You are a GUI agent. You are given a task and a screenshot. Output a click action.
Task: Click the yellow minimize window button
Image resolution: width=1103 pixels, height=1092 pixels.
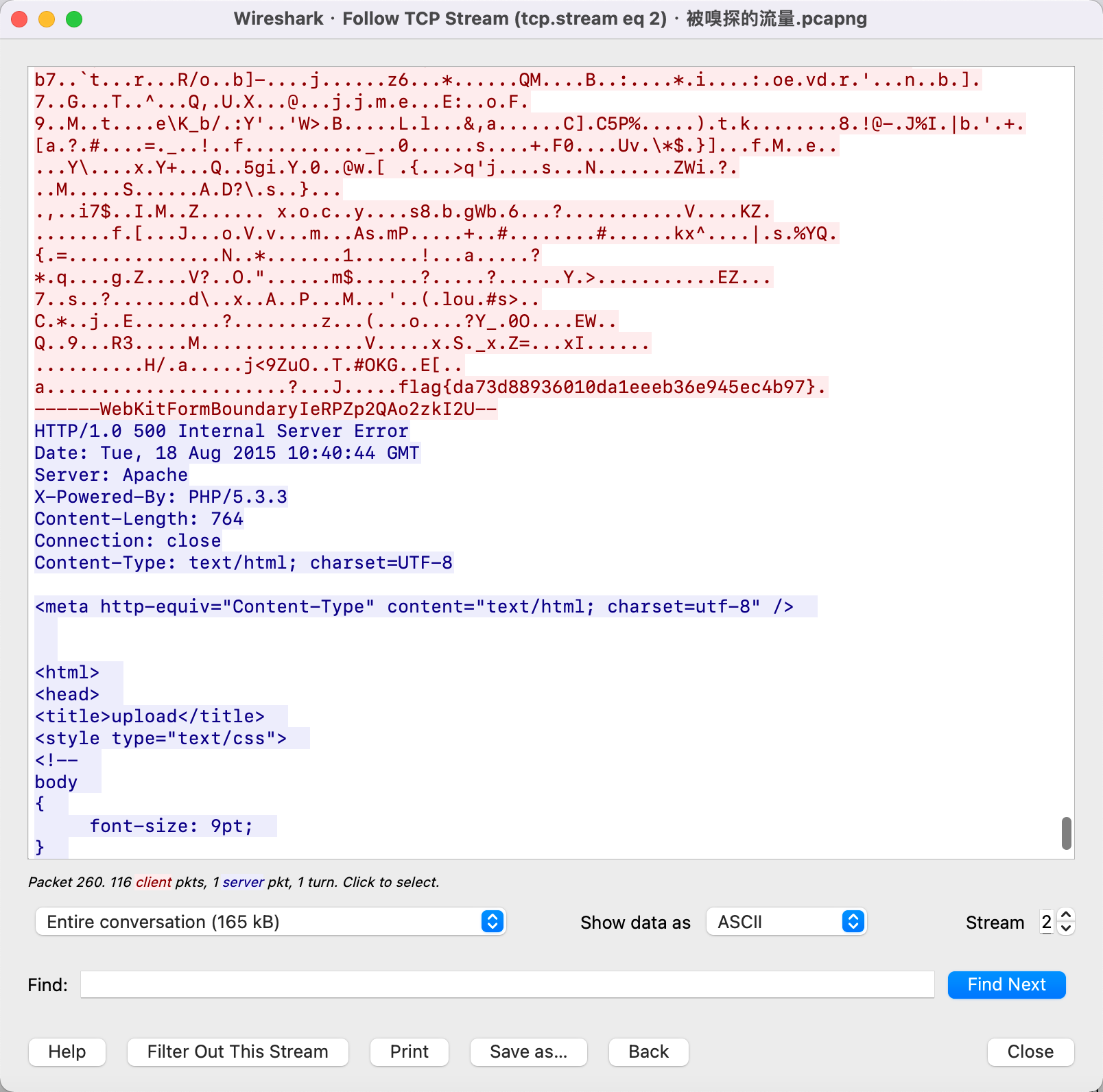click(47, 19)
